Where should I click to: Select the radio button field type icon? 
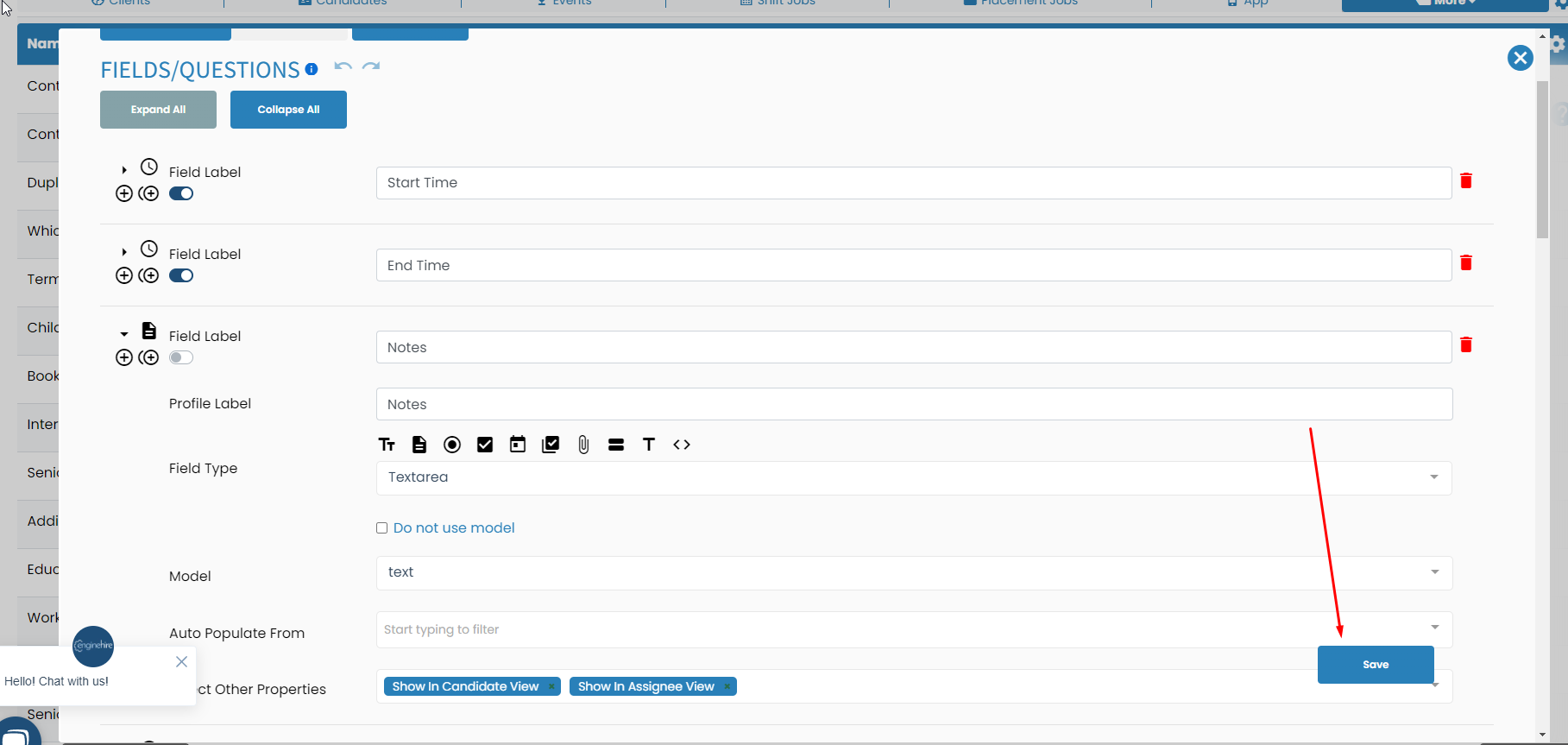click(452, 445)
